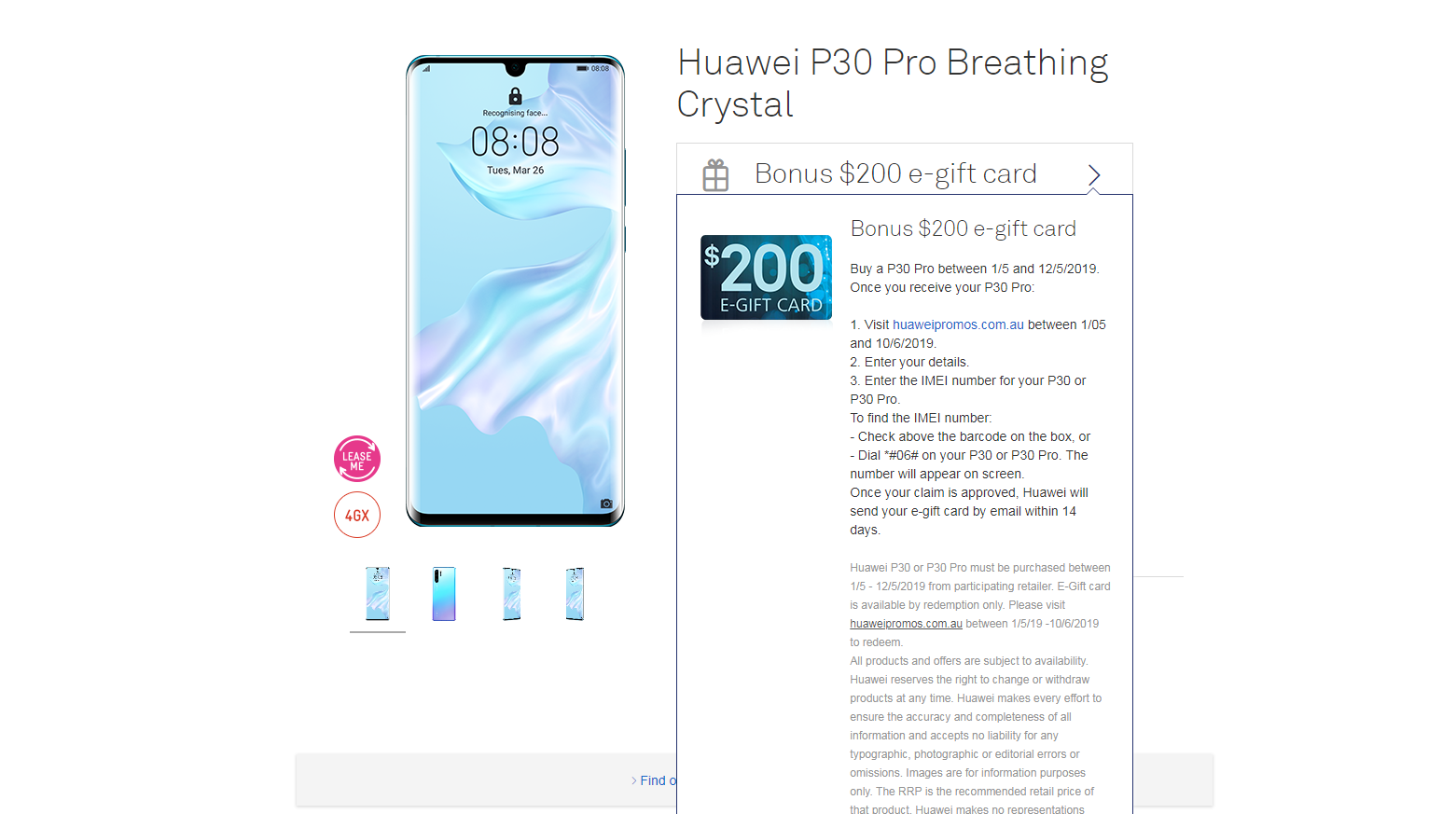Open the underlined huaweipromos.com.au link in fine print
The image size is (1456, 814).
[906, 624]
